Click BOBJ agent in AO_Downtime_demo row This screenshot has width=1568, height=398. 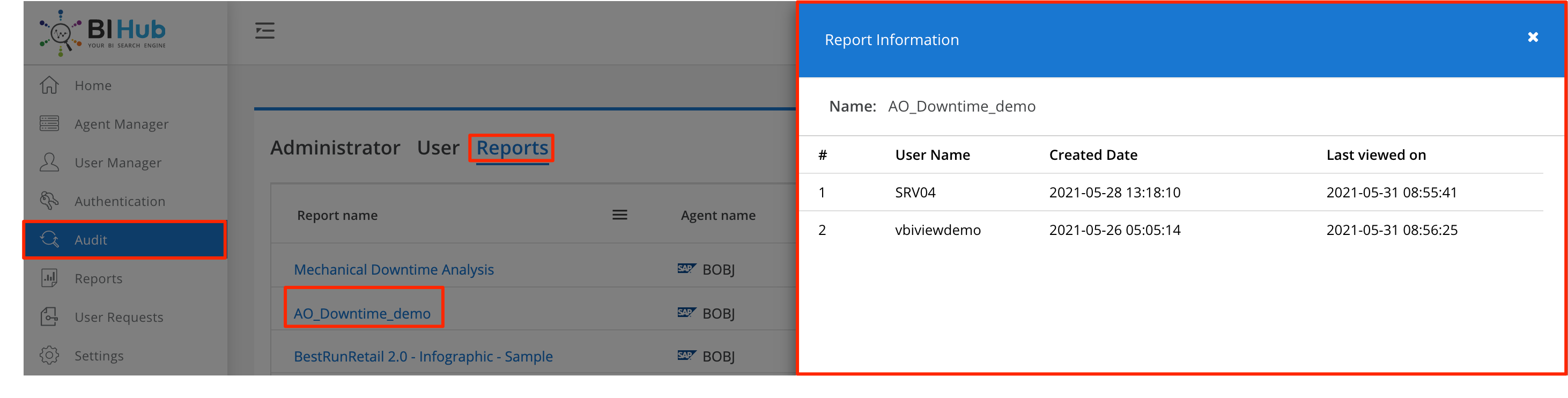point(719,313)
